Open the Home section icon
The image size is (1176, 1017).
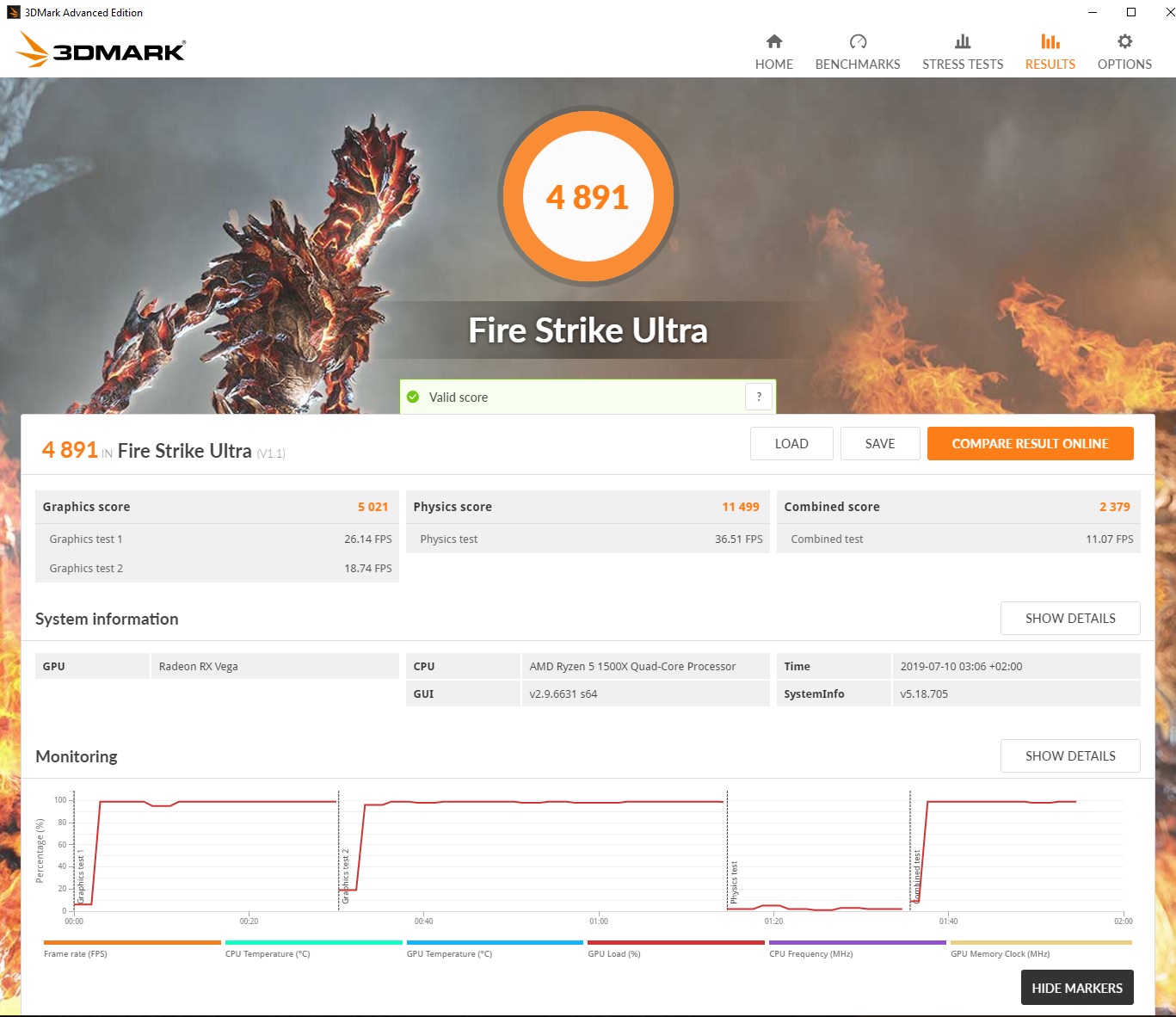pos(774,41)
